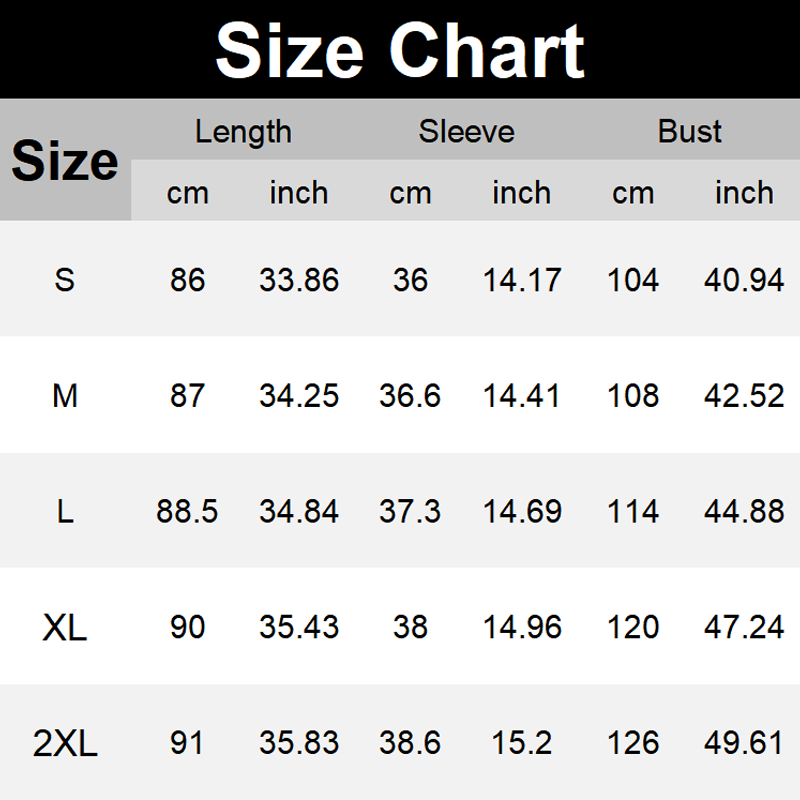Image resolution: width=800 pixels, height=800 pixels.
Task: Click the 40.94 inch bust value
Action: [744, 280]
